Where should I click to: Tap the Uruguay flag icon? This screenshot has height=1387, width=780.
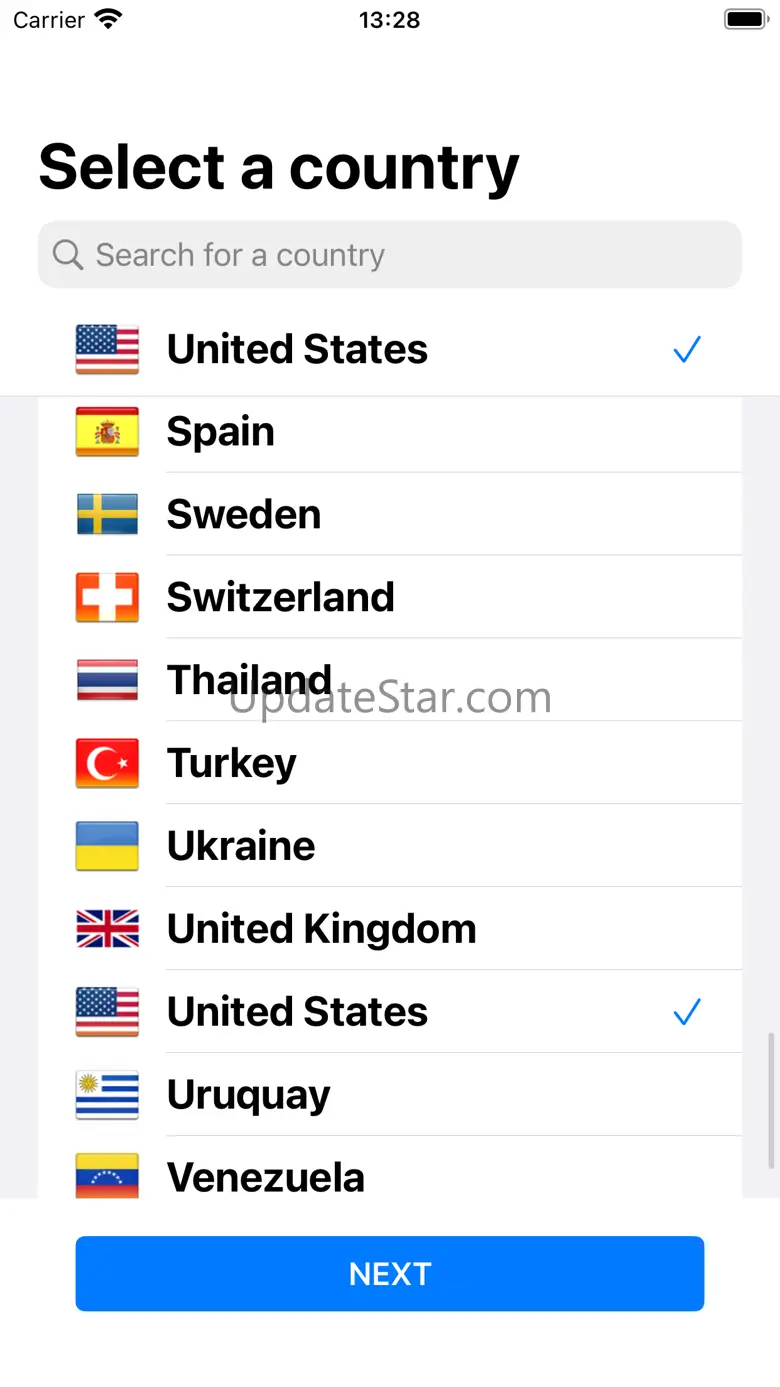point(107,1095)
